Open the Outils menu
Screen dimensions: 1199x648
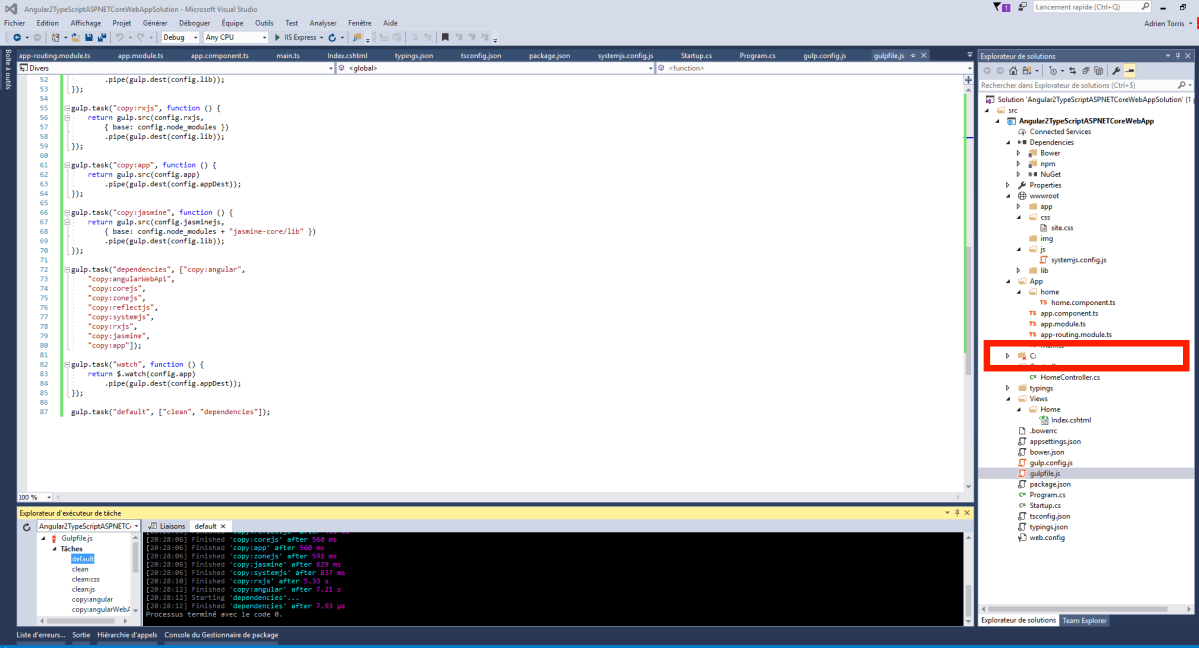pyautogui.click(x=264, y=23)
